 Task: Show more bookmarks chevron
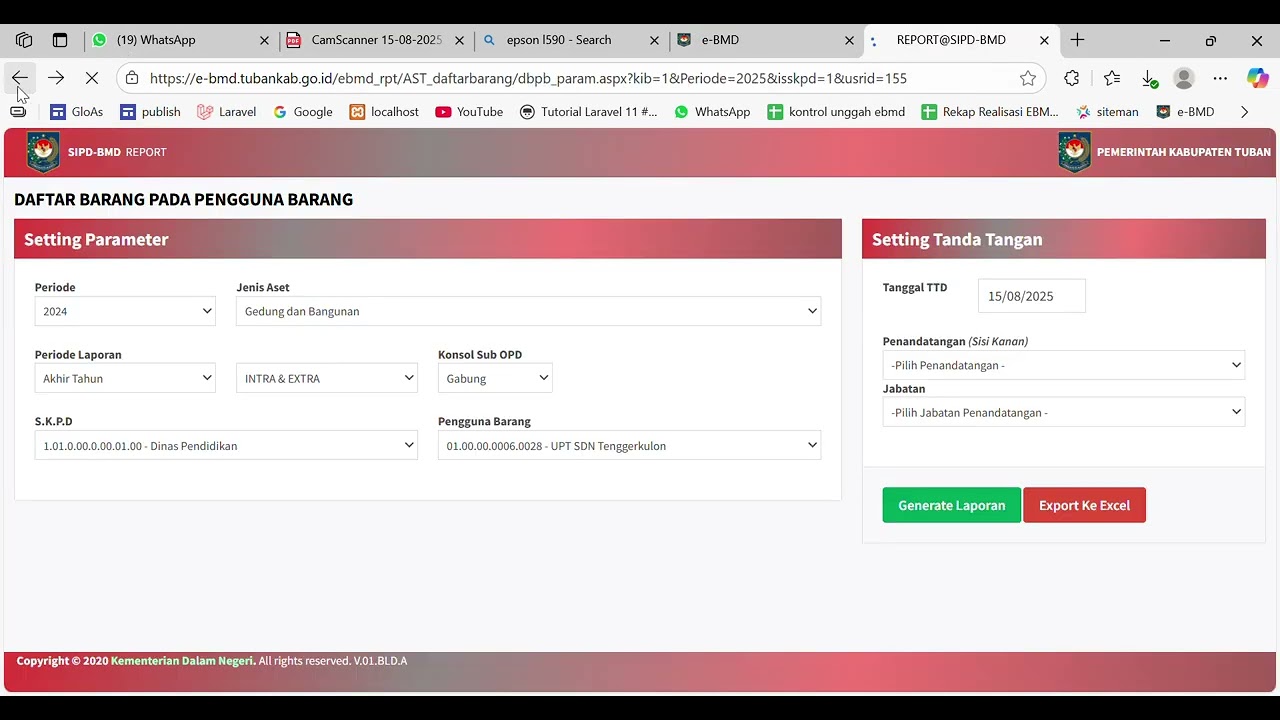1244,112
